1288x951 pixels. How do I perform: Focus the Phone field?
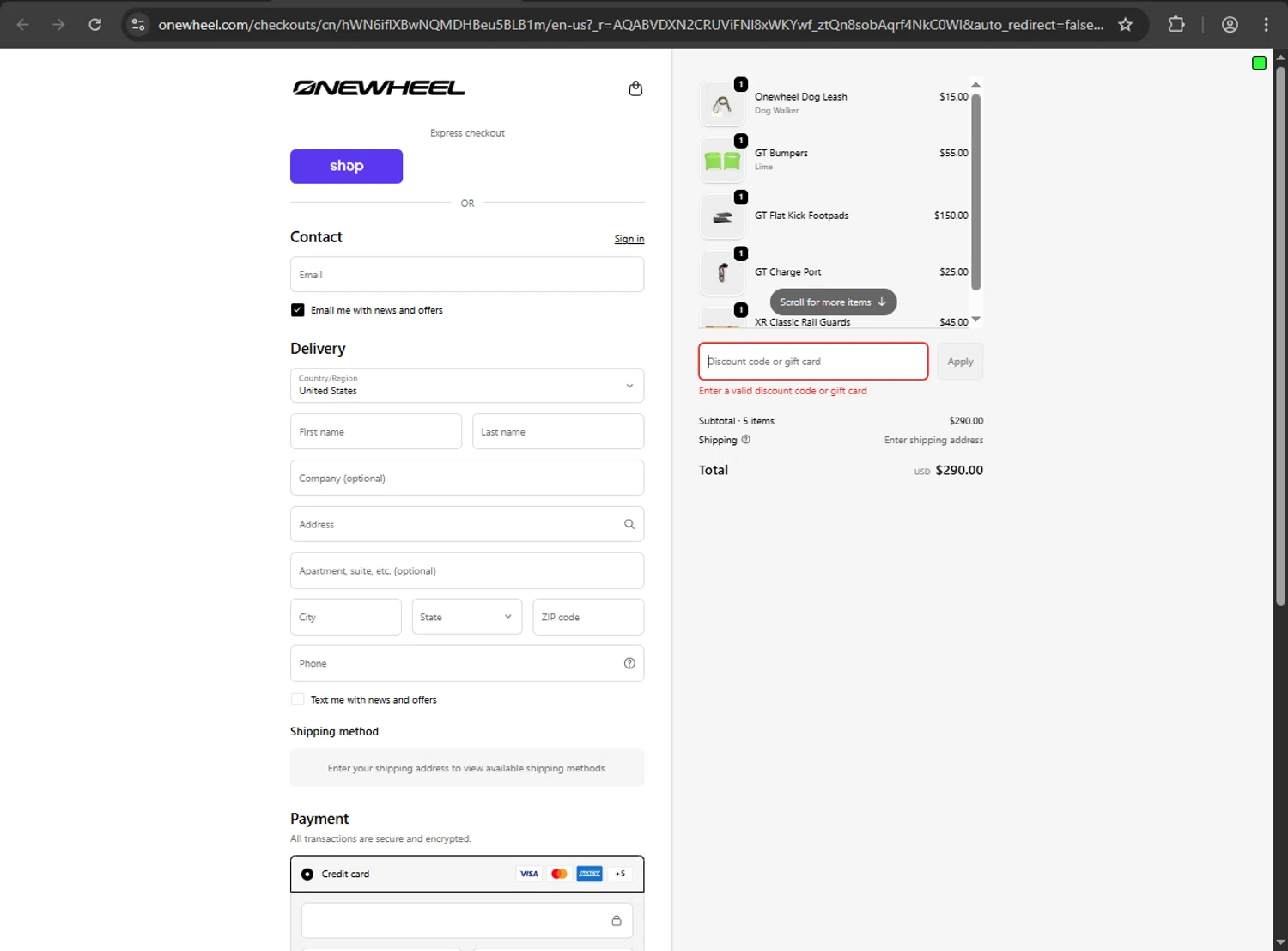[x=467, y=663]
